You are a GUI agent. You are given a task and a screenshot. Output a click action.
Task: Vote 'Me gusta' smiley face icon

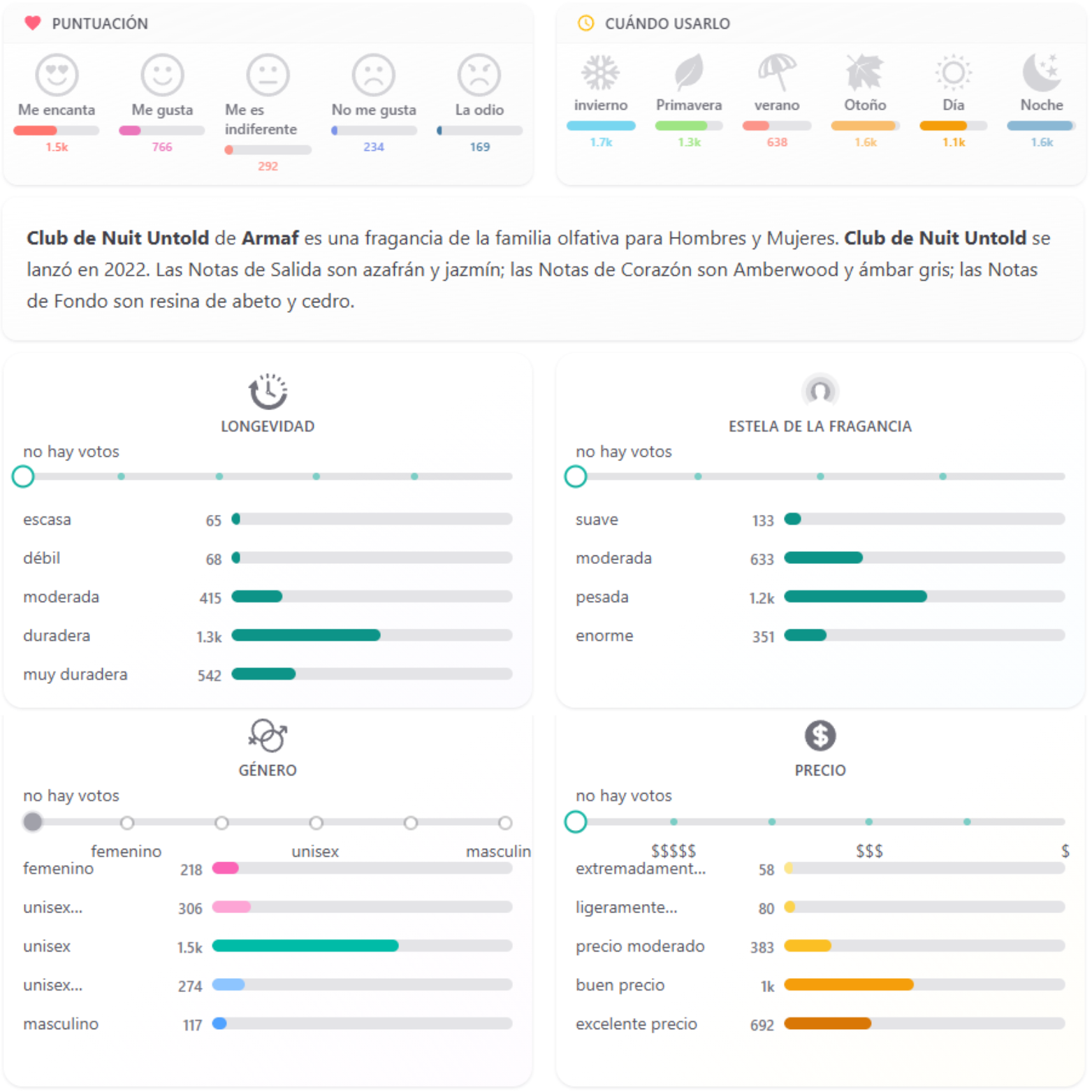pos(162,75)
